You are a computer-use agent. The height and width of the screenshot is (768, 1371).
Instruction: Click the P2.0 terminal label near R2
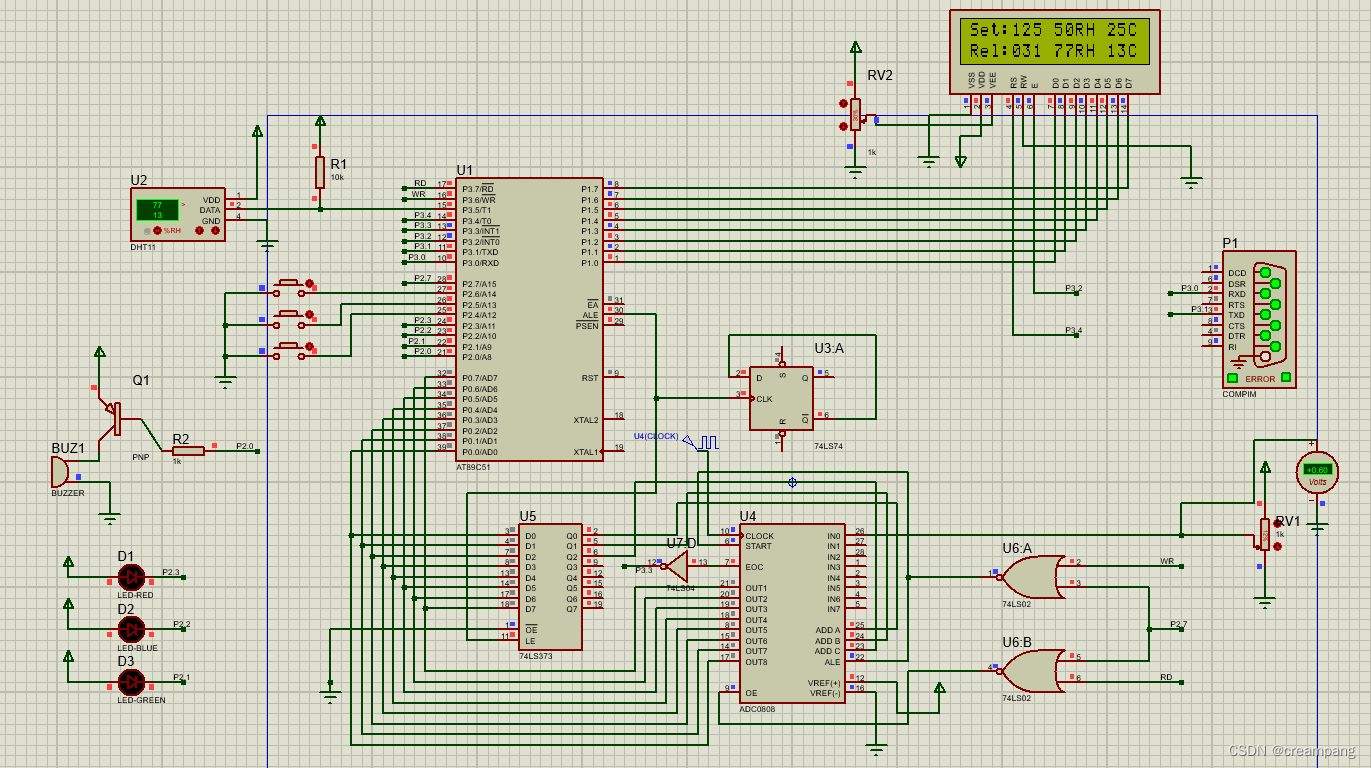[x=245, y=446]
